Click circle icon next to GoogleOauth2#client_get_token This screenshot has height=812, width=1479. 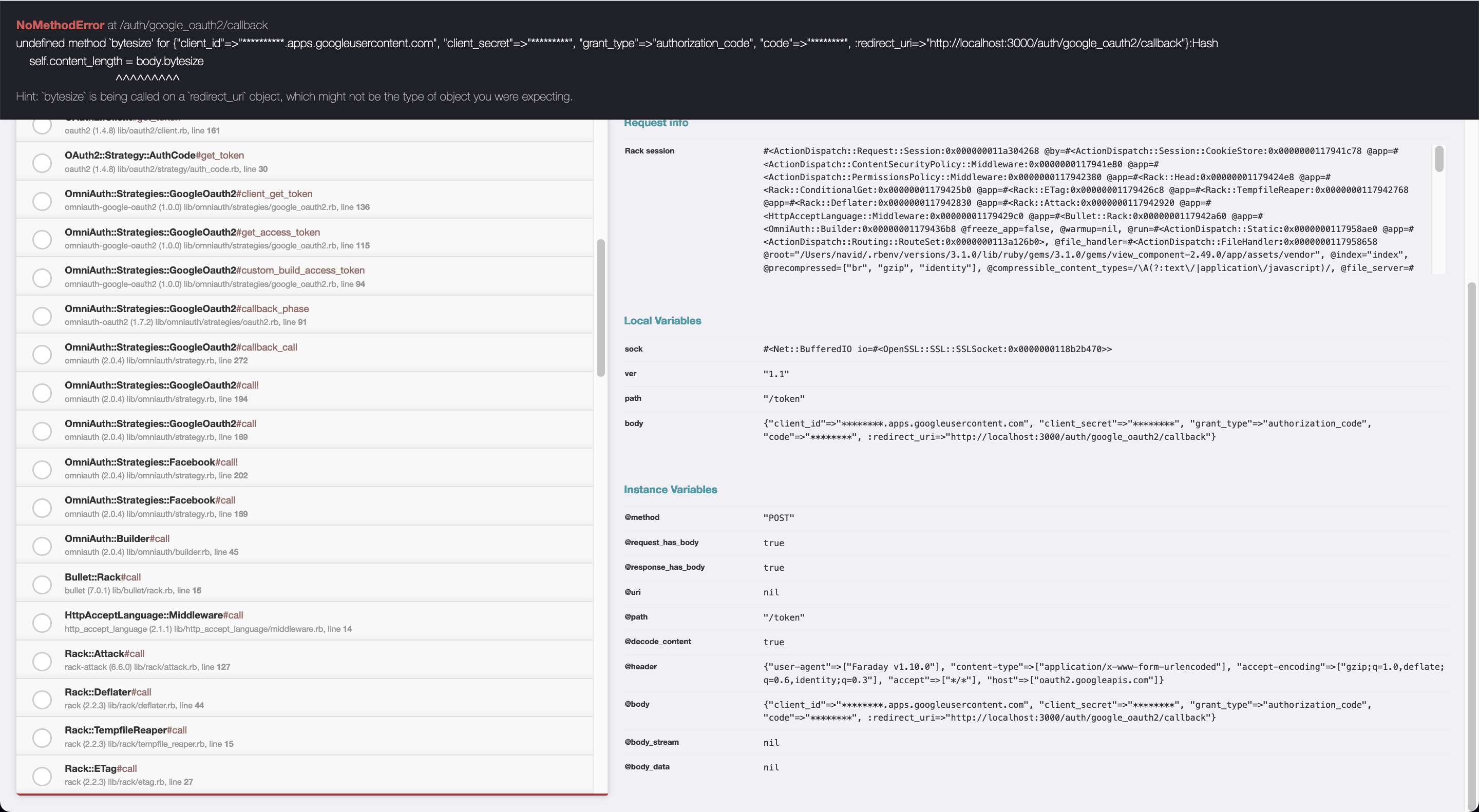pyautogui.click(x=42, y=201)
